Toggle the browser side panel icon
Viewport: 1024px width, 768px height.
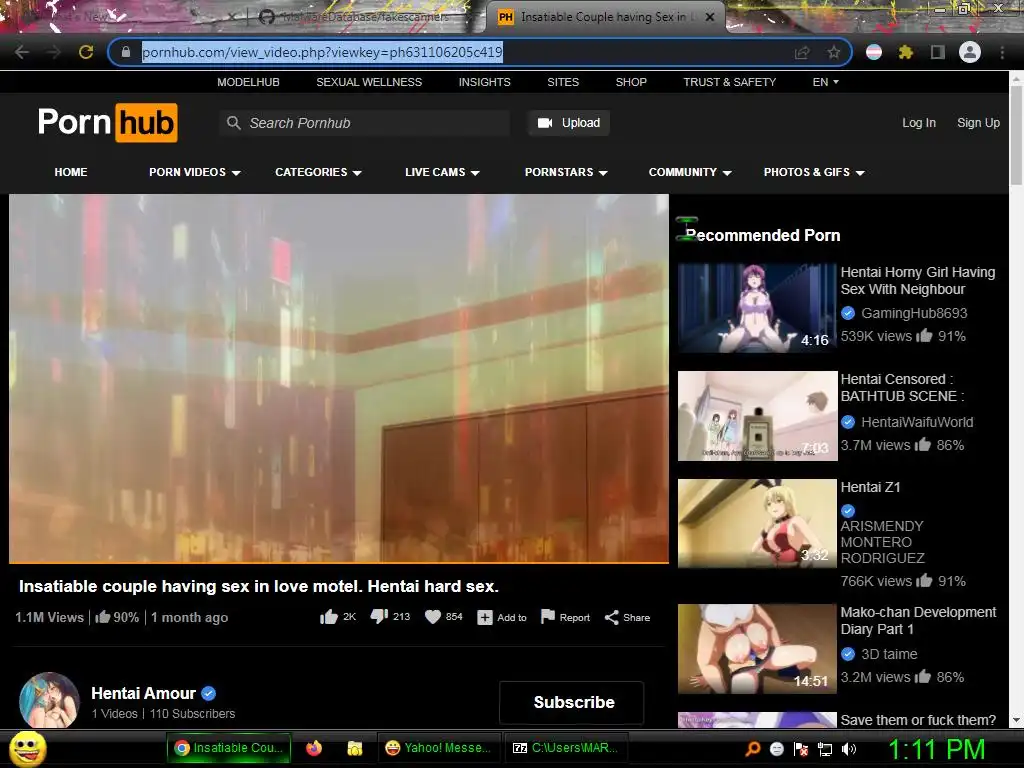(938, 52)
